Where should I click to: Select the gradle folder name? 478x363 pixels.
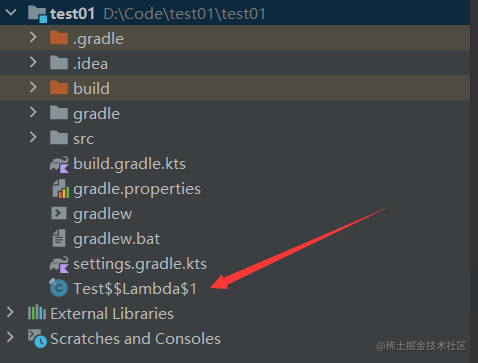tap(96, 114)
